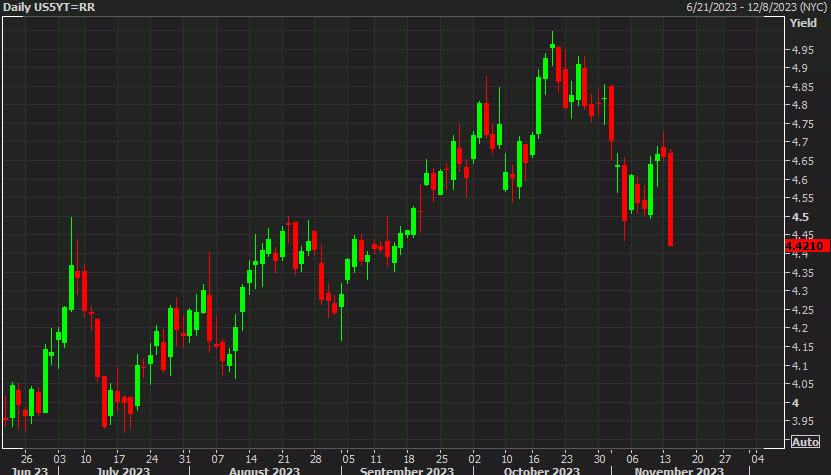Click the August 2023 month label

click(x=264, y=471)
